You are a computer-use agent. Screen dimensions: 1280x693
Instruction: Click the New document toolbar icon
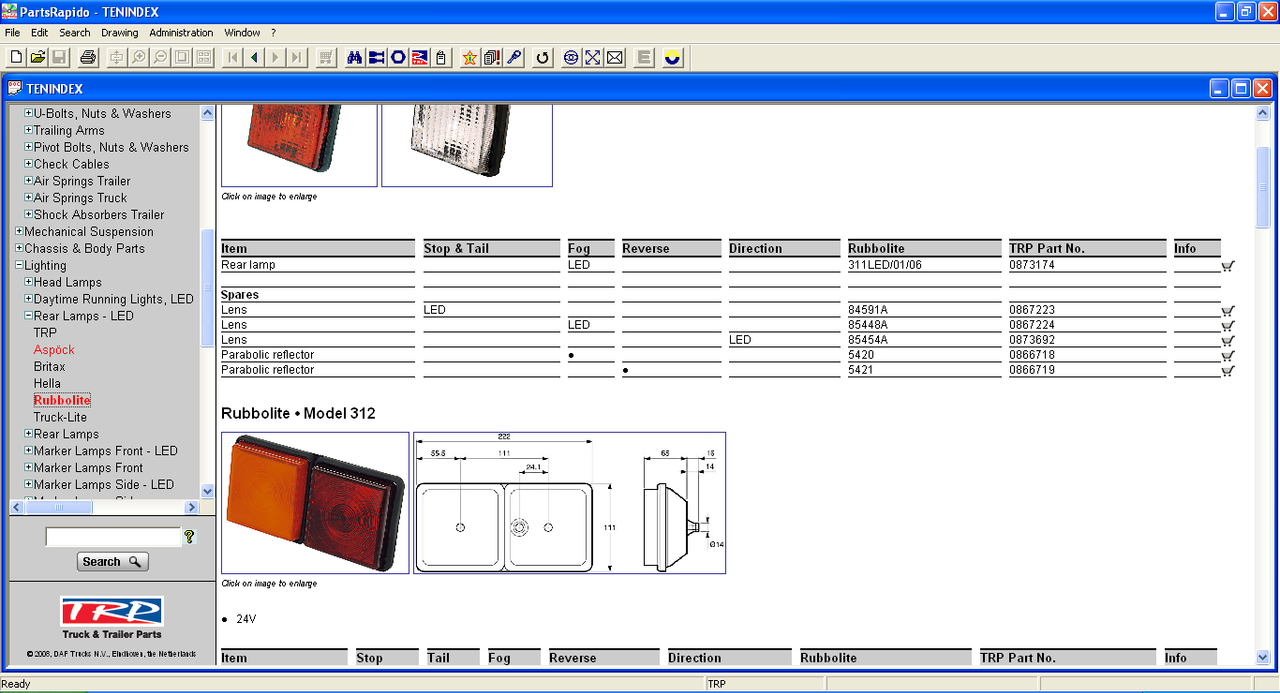[x=16, y=58]
